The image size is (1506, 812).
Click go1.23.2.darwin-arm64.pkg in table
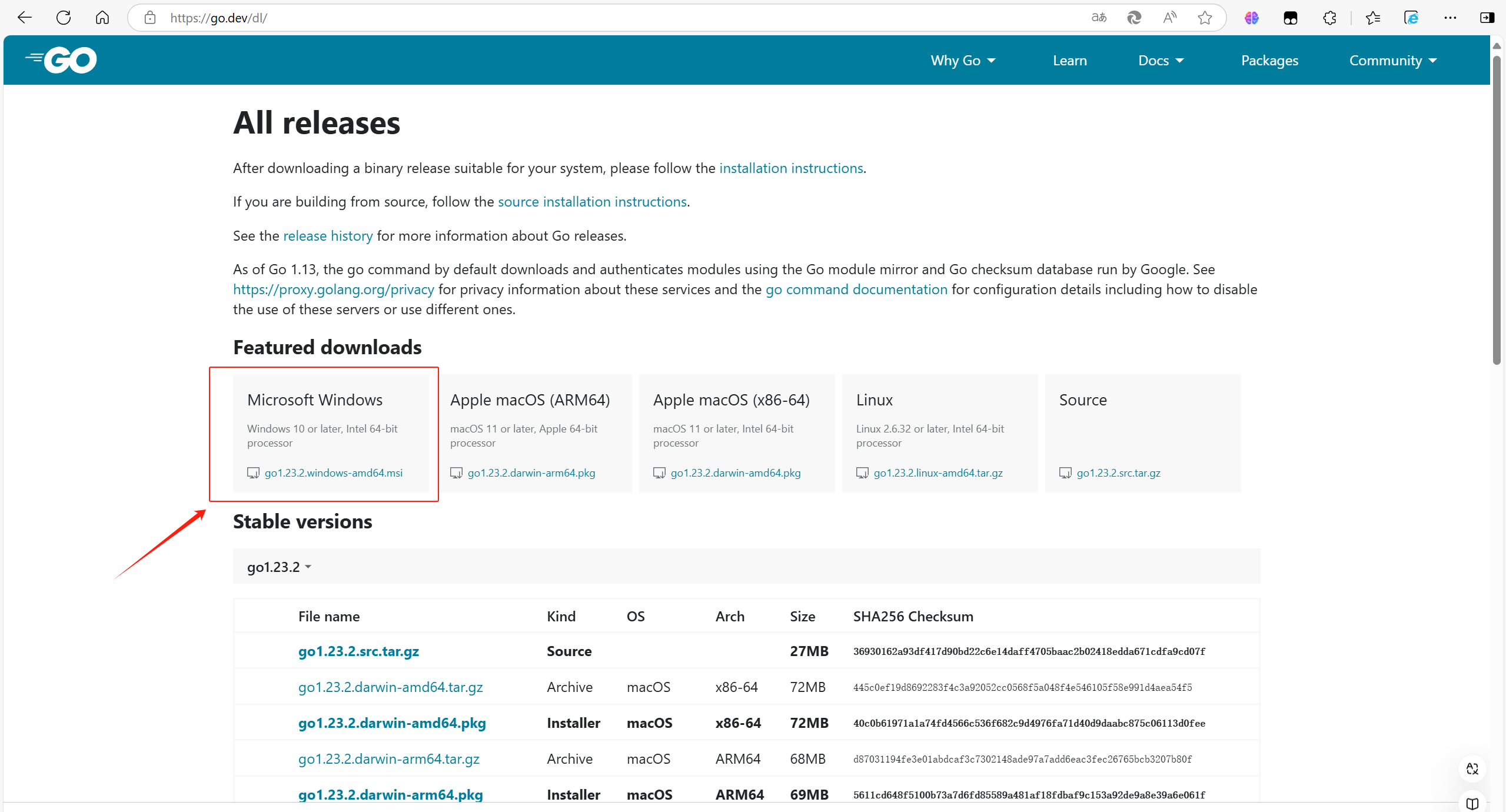click(390, 795)
